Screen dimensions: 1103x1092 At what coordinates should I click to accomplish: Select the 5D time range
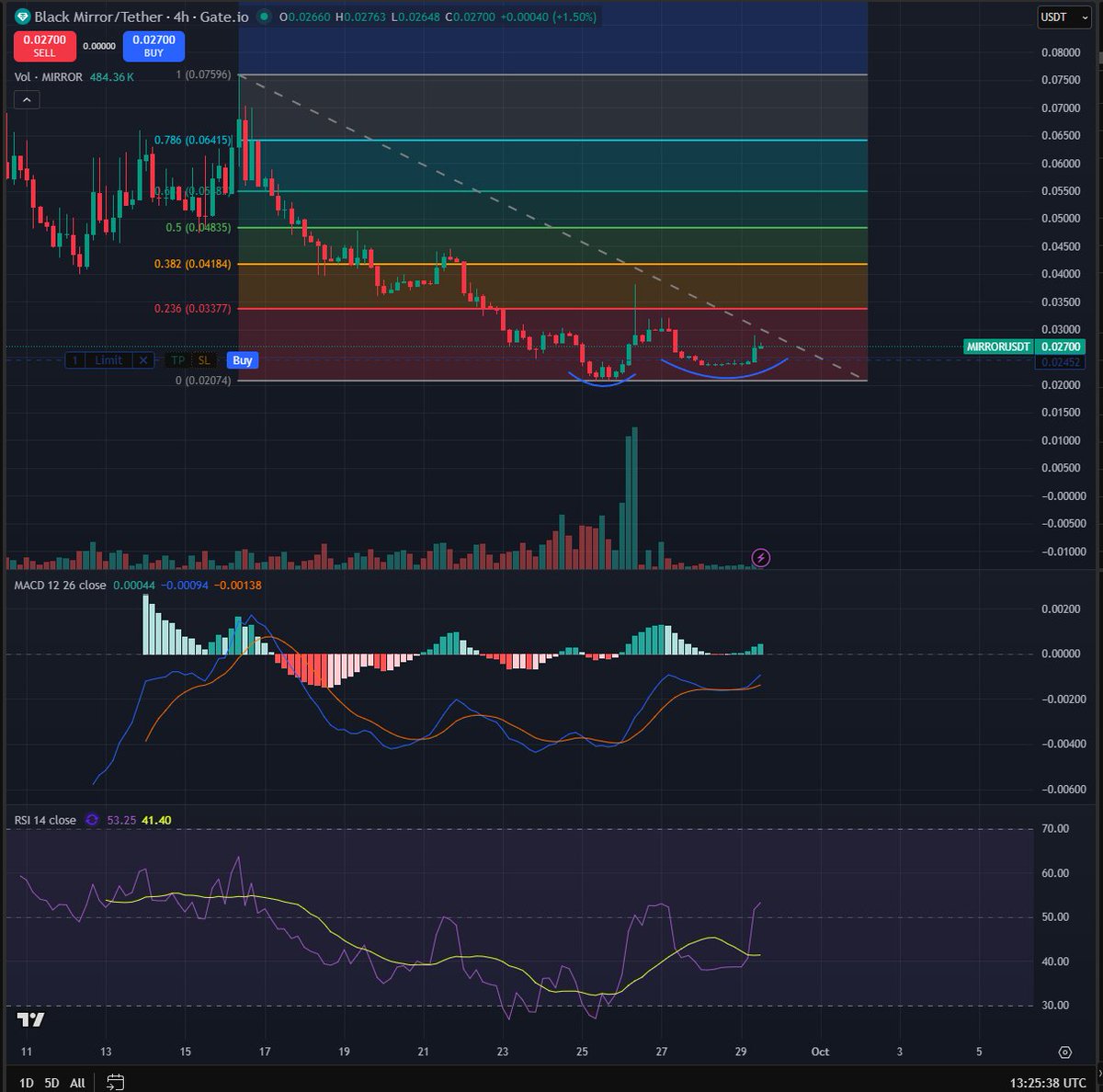(51, 1083)
